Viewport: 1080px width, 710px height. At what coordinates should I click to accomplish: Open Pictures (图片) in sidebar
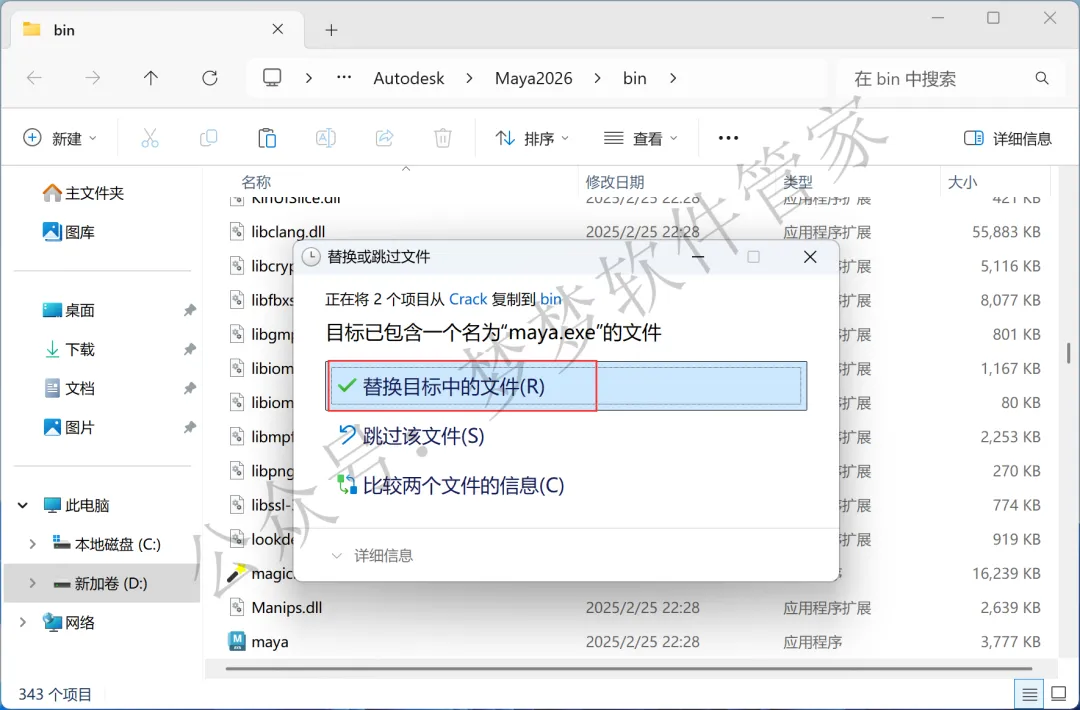[x=68, y=428]
